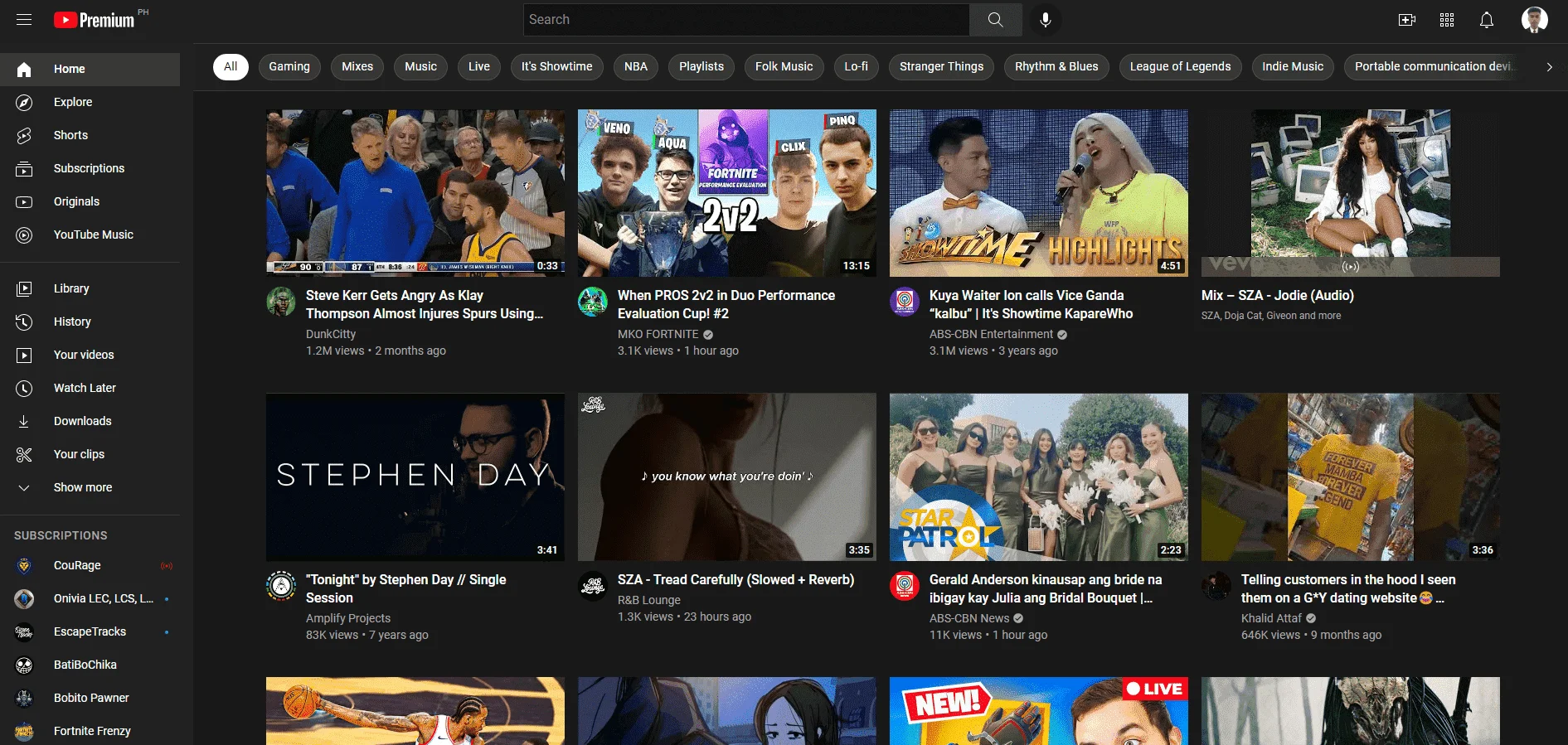The height and width of the screenshot is (745, 1568).
Task: Play the Star Patrol bridal thumbnail
Action: (x=1039, y=477)
